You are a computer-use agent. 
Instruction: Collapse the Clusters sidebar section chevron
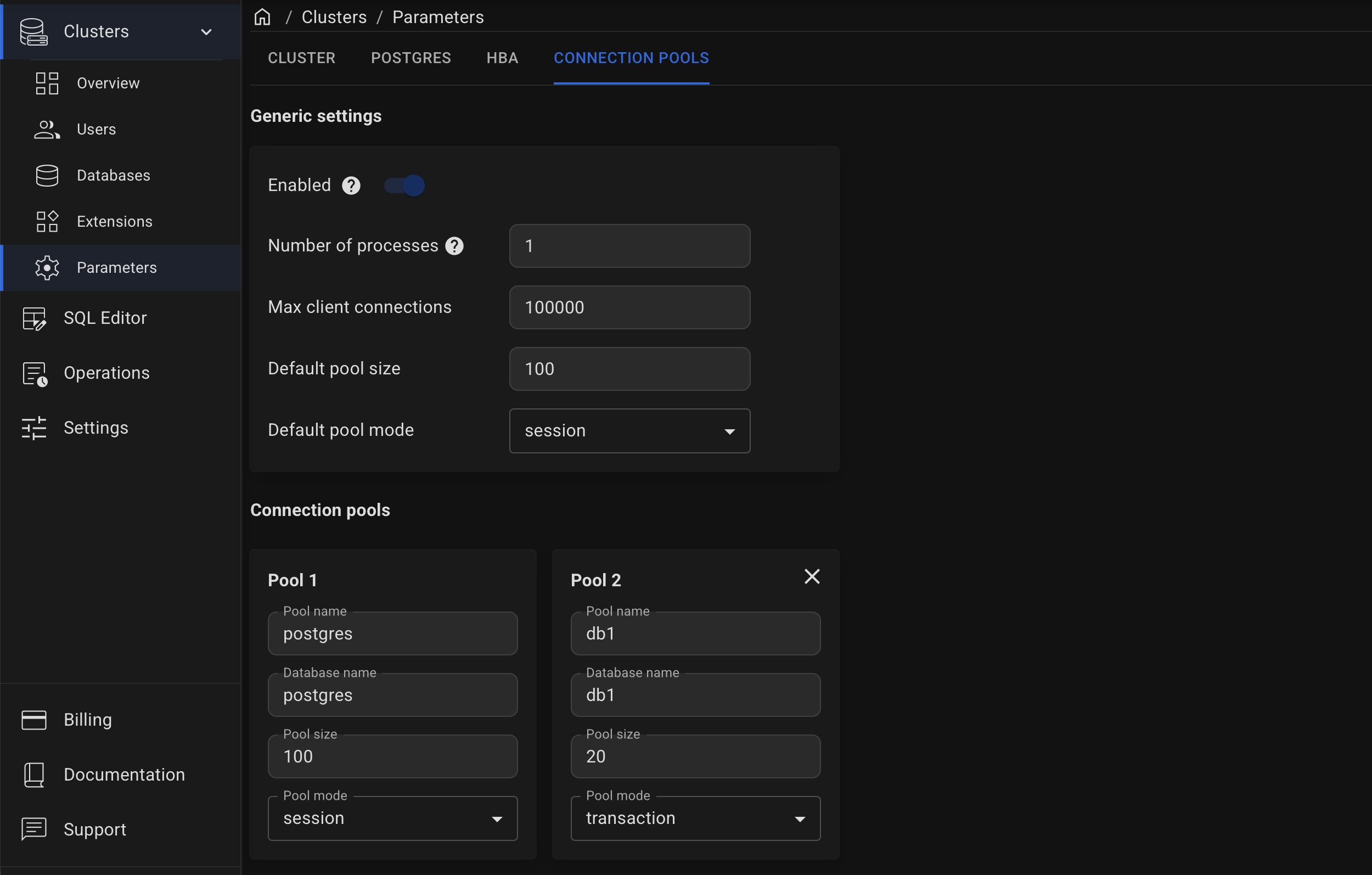coord(206,32)
